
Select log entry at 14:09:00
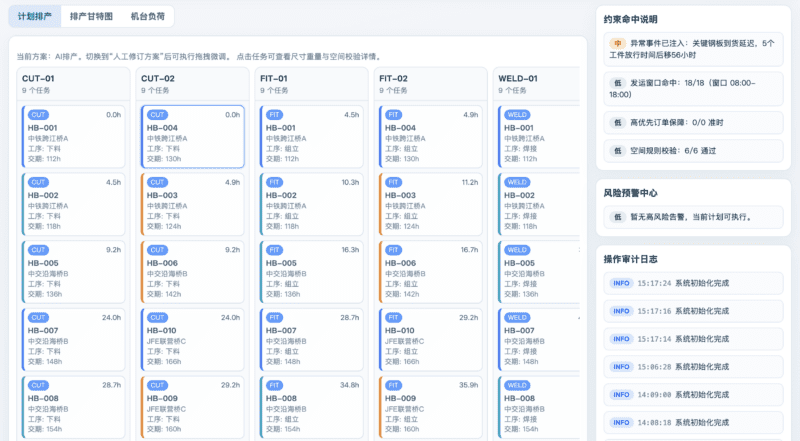point(693,395)
